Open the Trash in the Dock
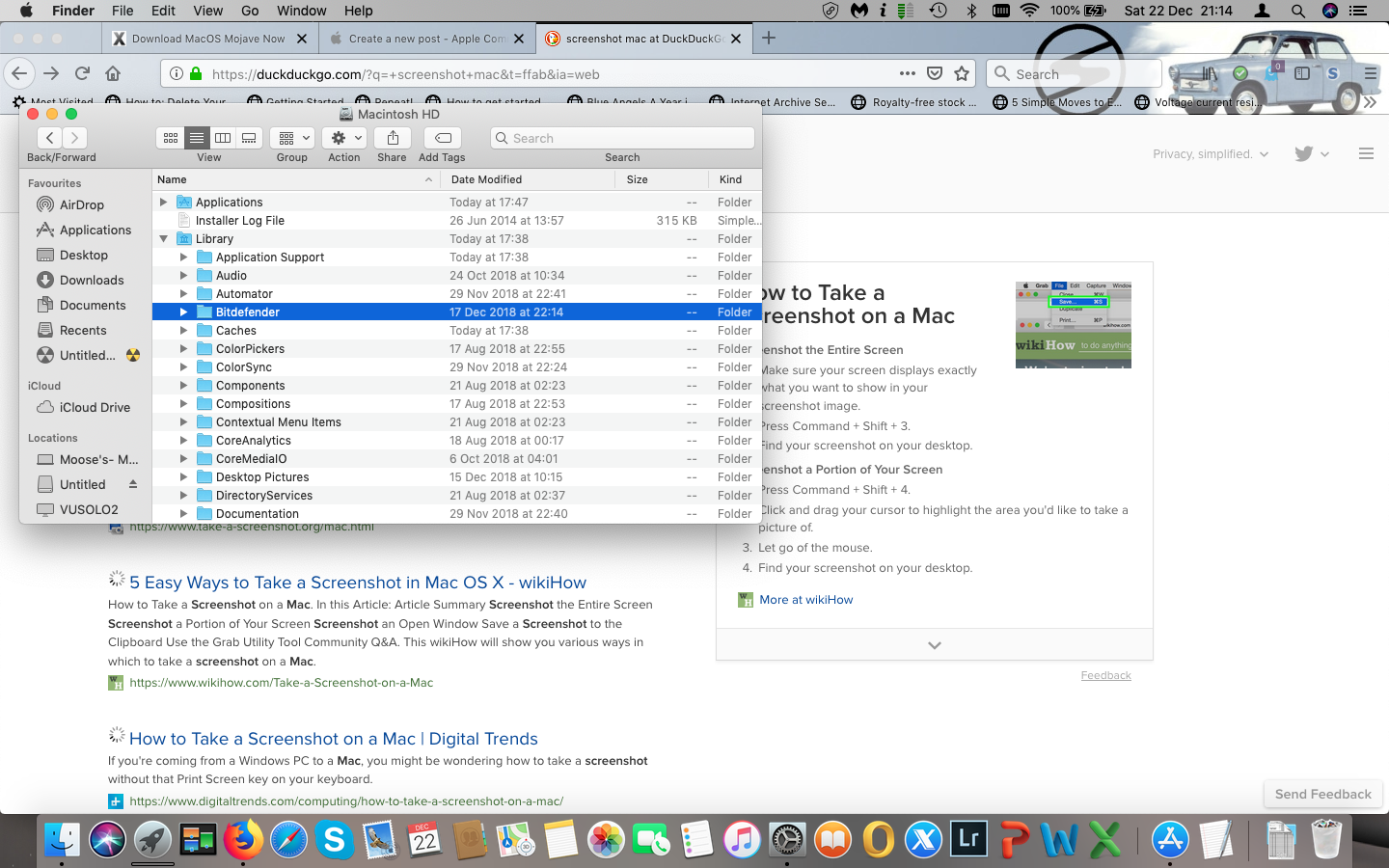Viewport: 1389px width, 868px height. (x=1327, y=840)
